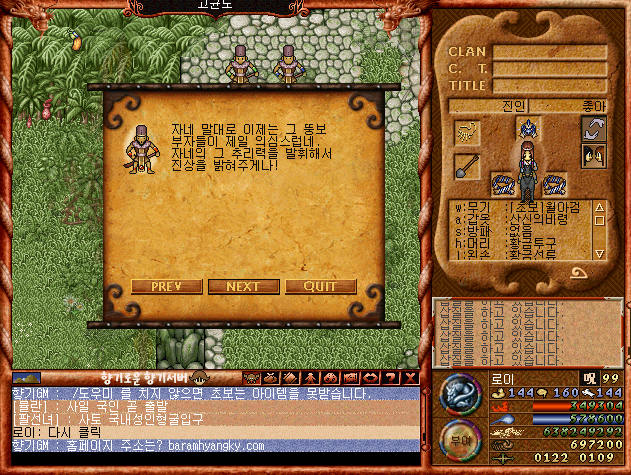Click the character name 로이
This screenshot has width=631, height=475.
tap(503, 379)
